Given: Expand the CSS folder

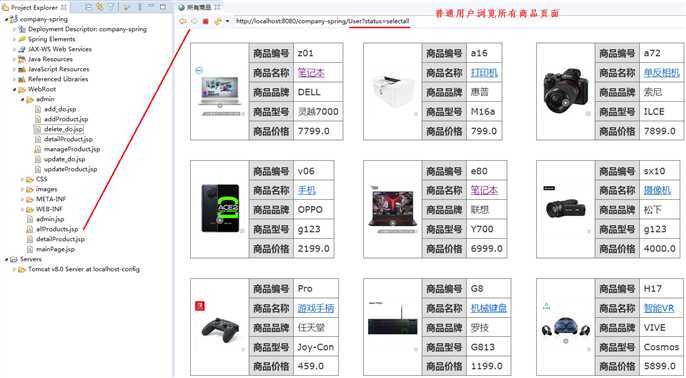Looking at the screenshot, I should pyautogui.click(x=23, y=179).
